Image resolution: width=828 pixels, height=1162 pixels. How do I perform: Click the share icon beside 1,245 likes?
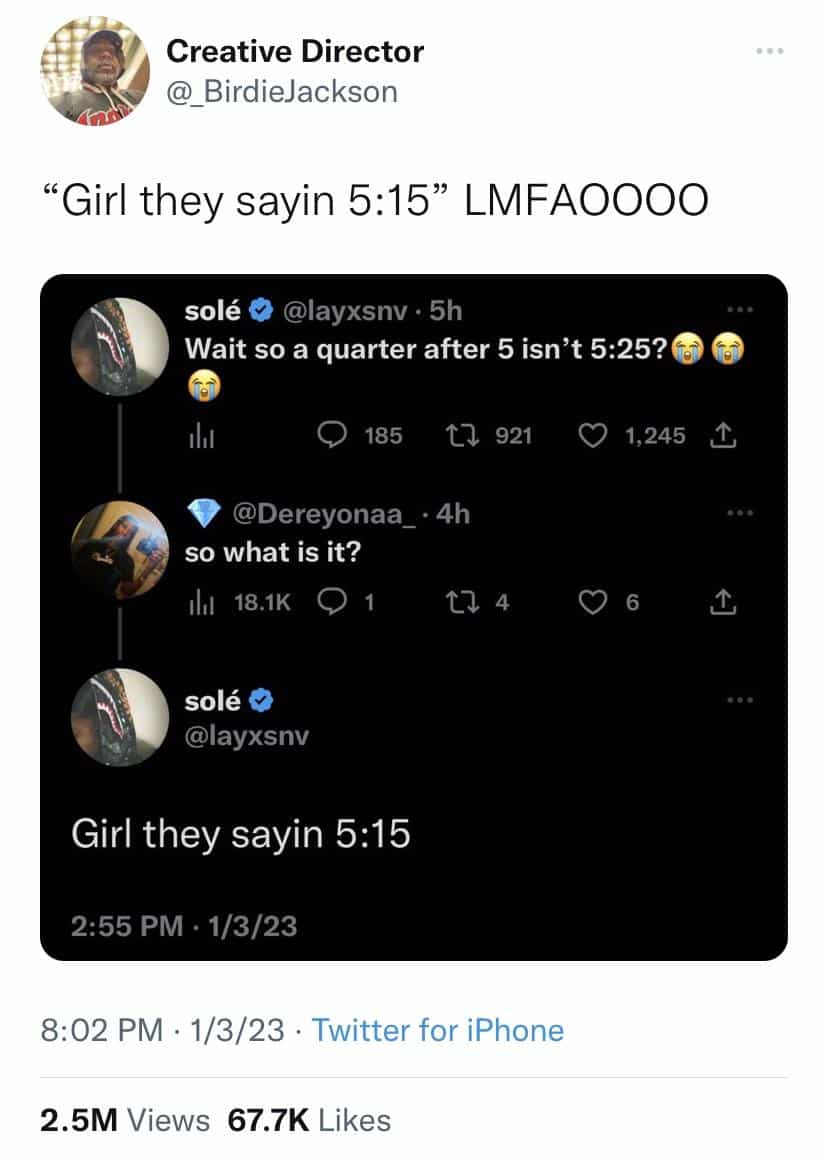[723, 436]
